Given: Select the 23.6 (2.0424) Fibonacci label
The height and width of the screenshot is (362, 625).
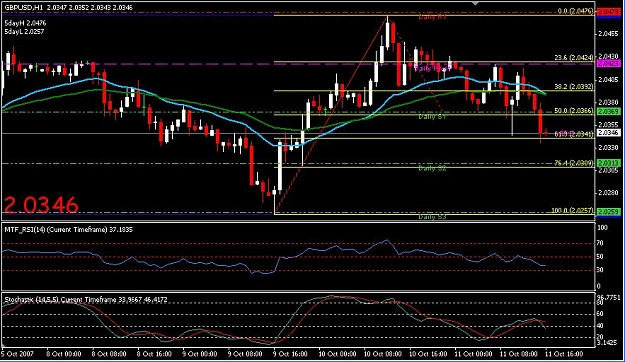Looking at the screenshot, I should click(574, 57).
